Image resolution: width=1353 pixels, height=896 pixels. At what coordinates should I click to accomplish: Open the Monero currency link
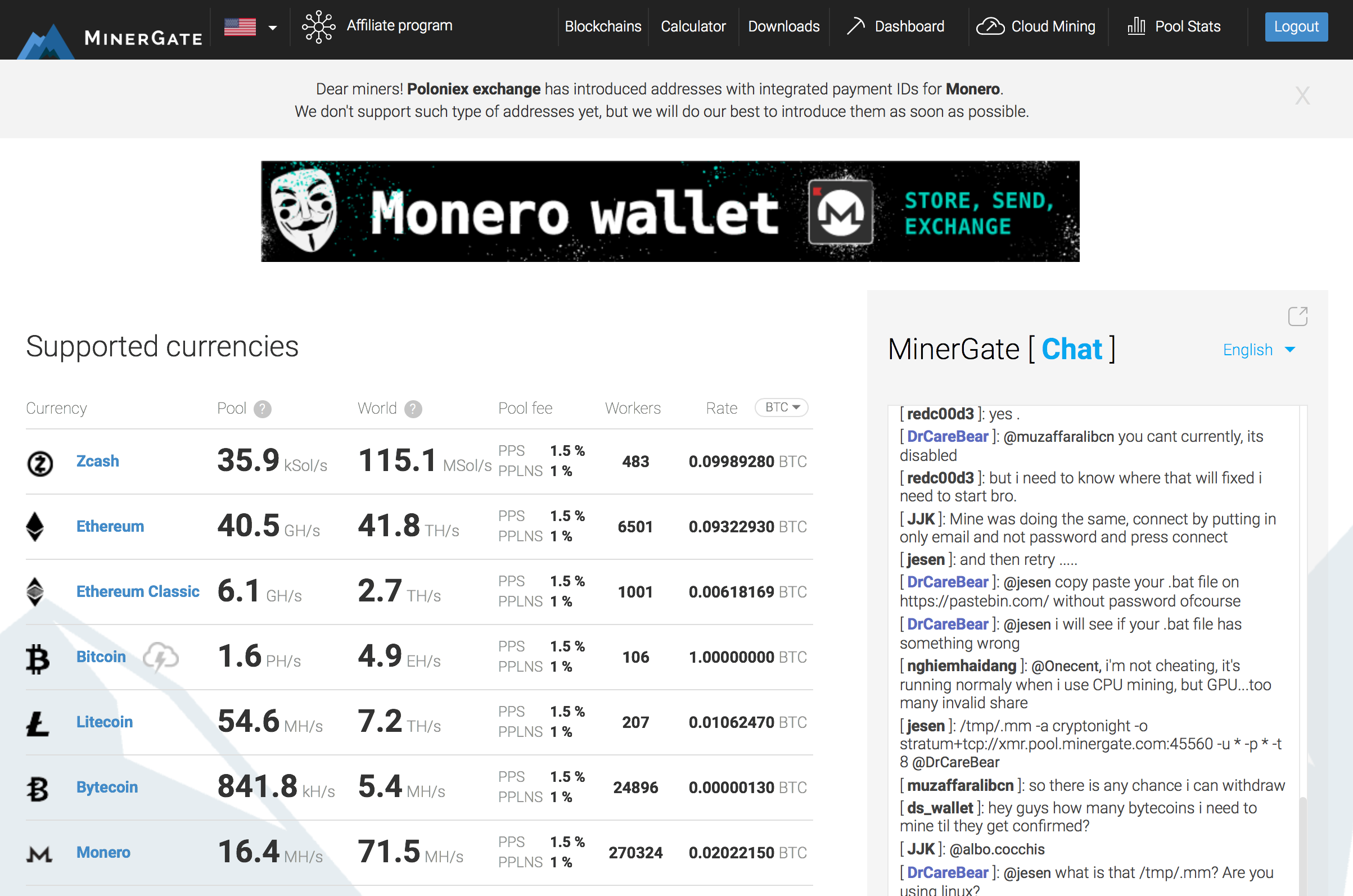pyautogui.click(x=103, y=852)
